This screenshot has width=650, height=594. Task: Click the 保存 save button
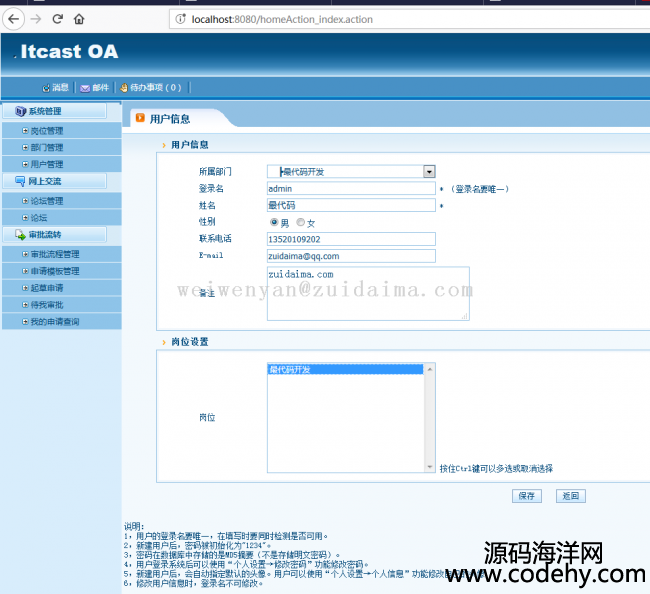(527, 496)
